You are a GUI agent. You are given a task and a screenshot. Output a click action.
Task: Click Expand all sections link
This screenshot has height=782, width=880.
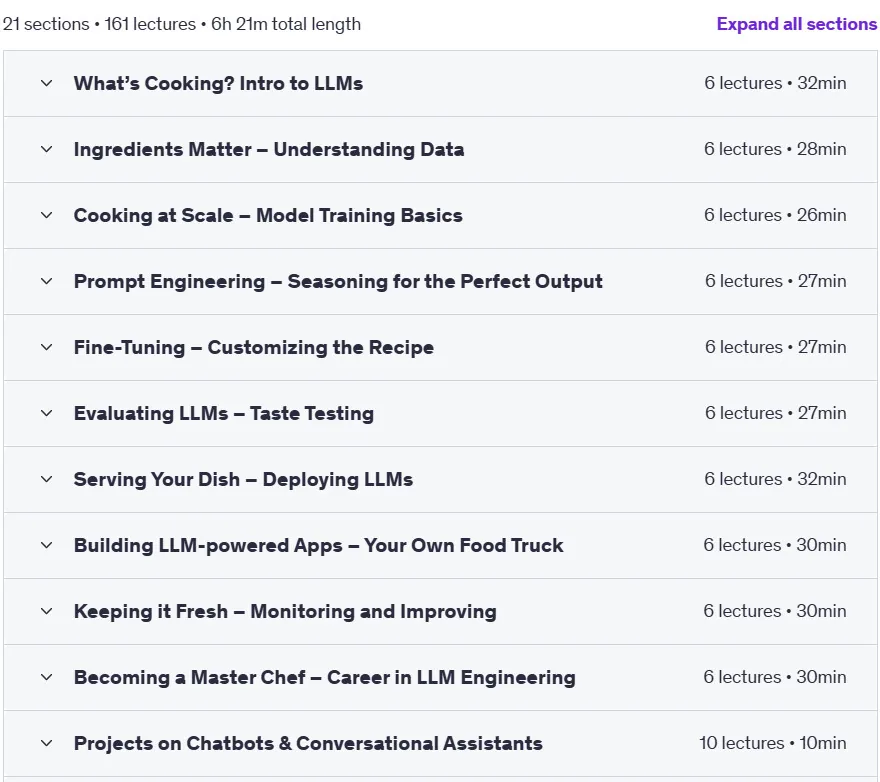796,24
